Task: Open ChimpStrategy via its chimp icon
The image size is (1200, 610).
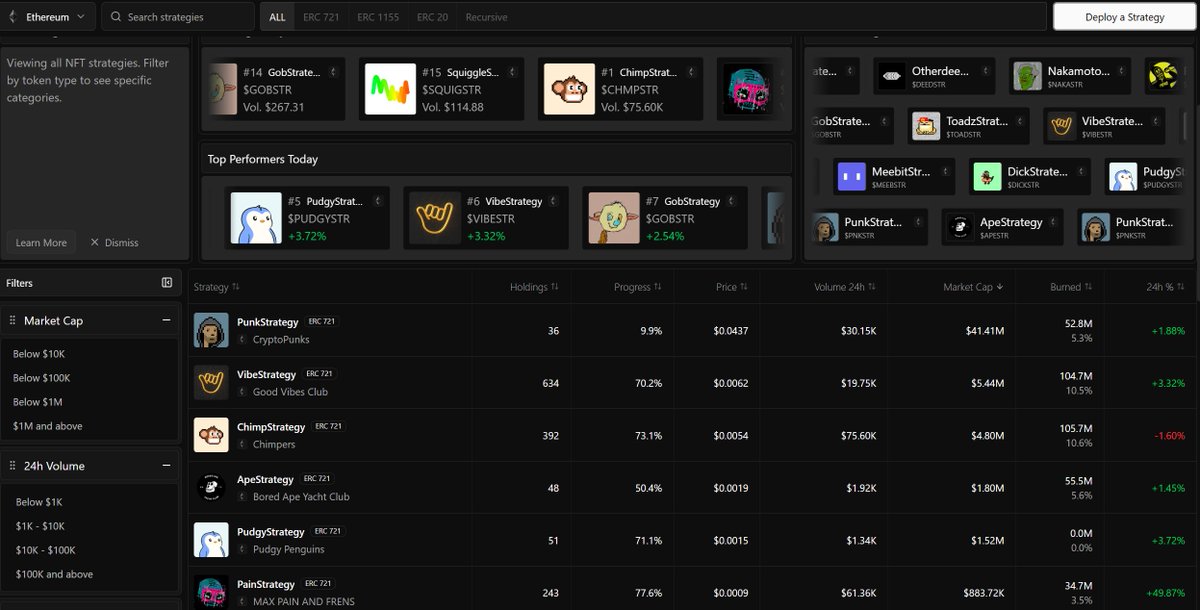Action: (211, 434)
